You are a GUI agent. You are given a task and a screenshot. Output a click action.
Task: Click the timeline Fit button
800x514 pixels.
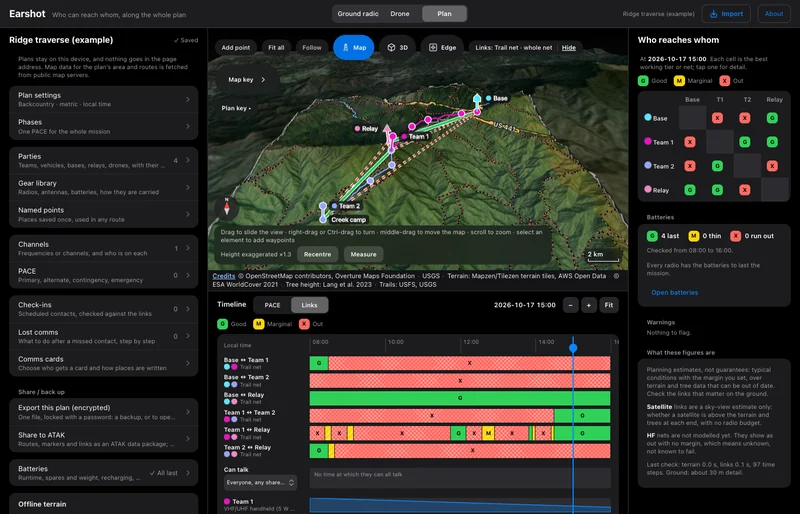(x=609, y=305)
